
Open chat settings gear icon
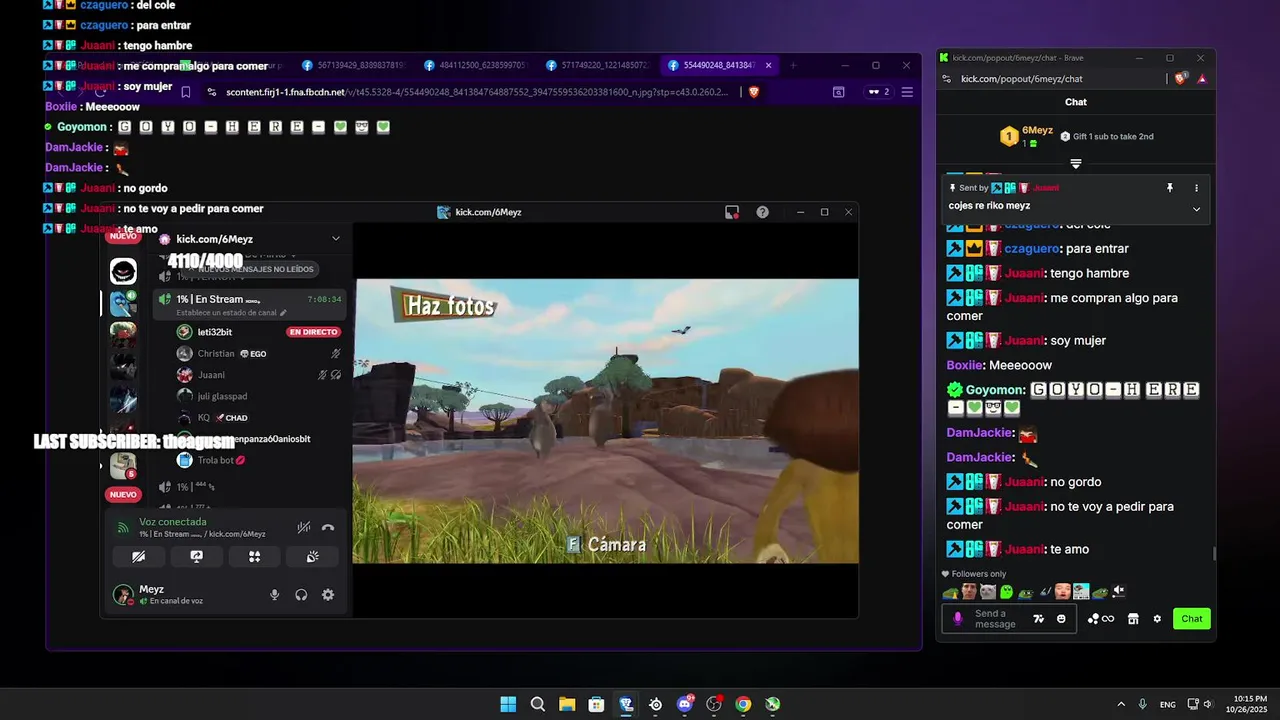pyautogui.click(x=1157, y=619)
